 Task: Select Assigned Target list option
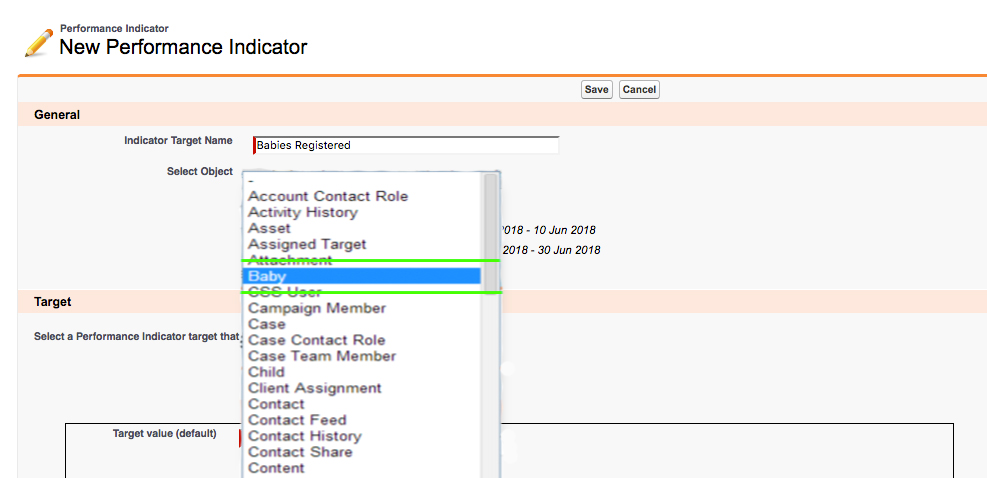pyautogui.click(x=307, y=244)
